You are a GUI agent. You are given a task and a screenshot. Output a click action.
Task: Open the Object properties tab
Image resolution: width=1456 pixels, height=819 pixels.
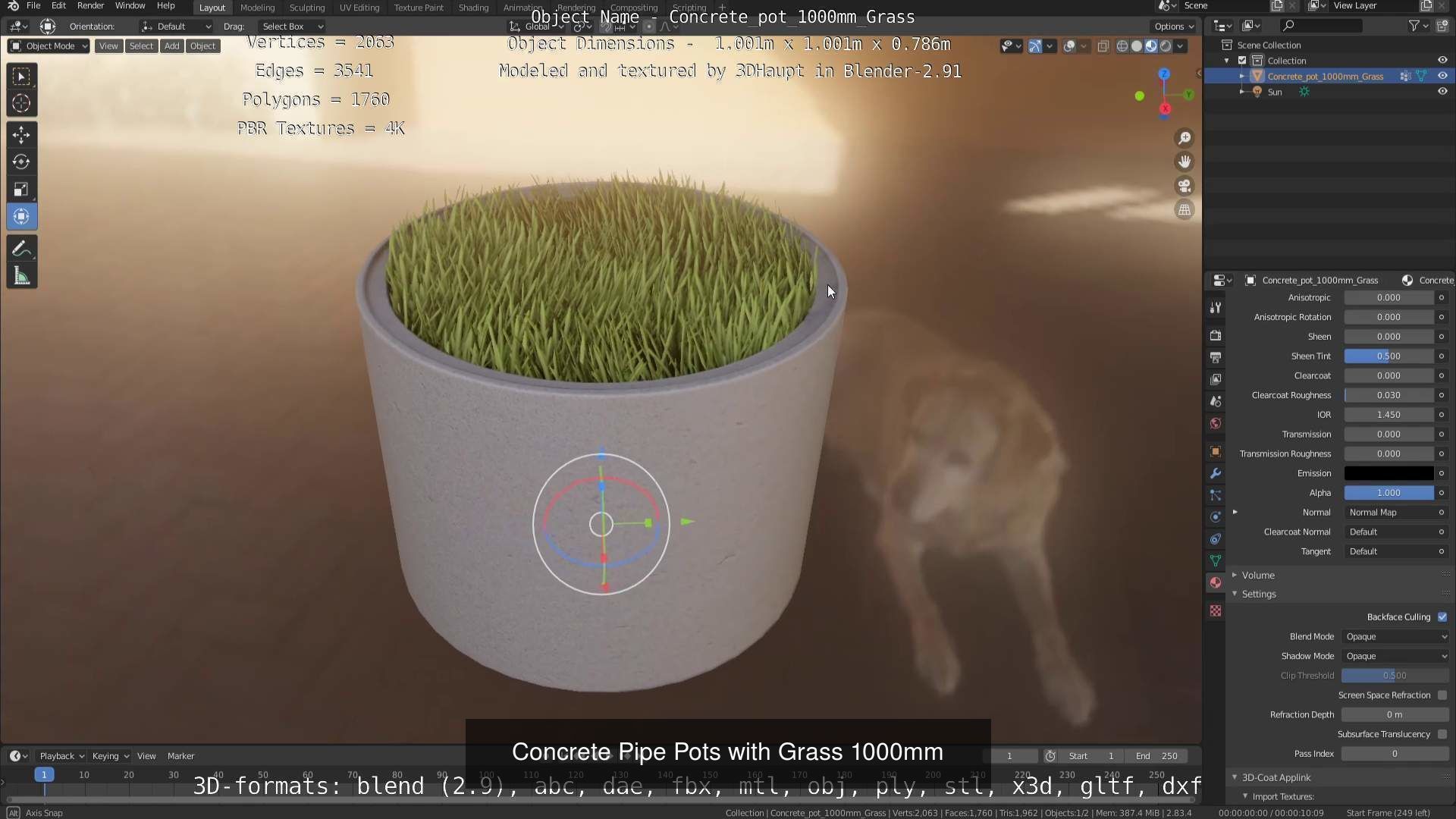click(x=1216, y=451)
